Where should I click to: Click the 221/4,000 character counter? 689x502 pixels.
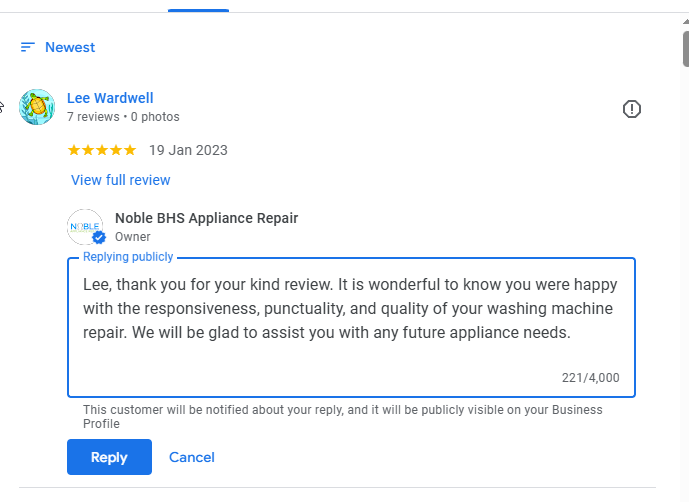tap(590, 378)
